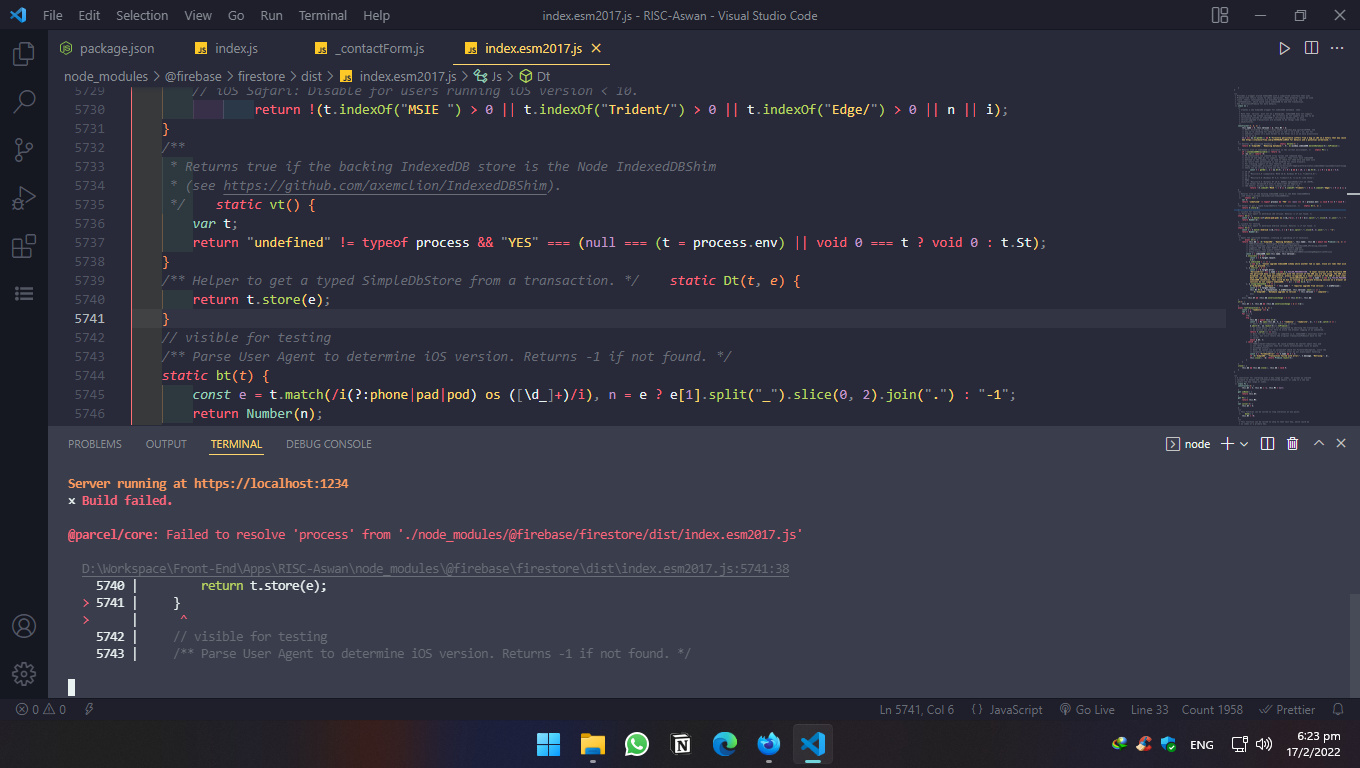Click the Dt method breadcrumb item
Screen dimensions: 1360x768
pyautogui.click(x=535, y=76)
